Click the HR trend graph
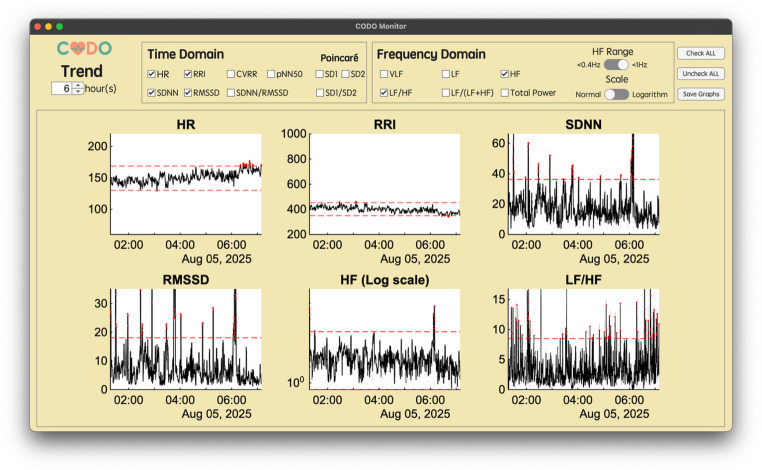The height and width of the screenshot is (470, 762). click(x=186, y=184)
